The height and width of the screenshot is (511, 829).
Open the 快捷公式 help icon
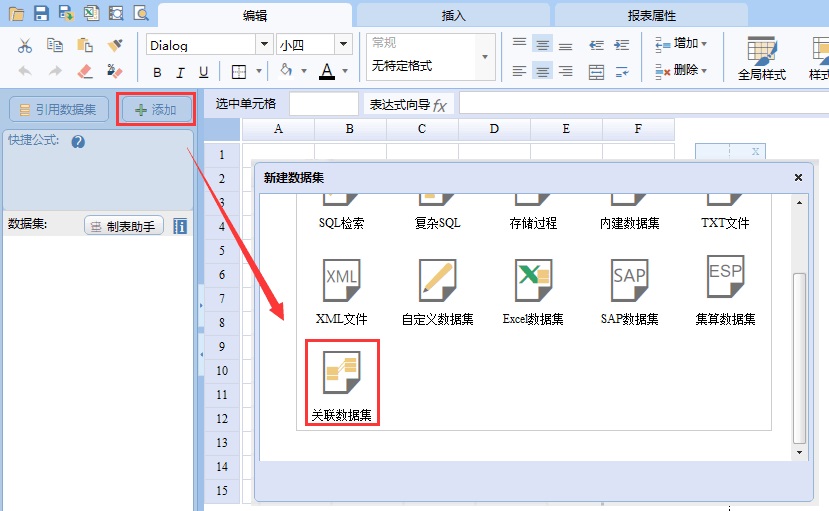(x=78, y=142)
